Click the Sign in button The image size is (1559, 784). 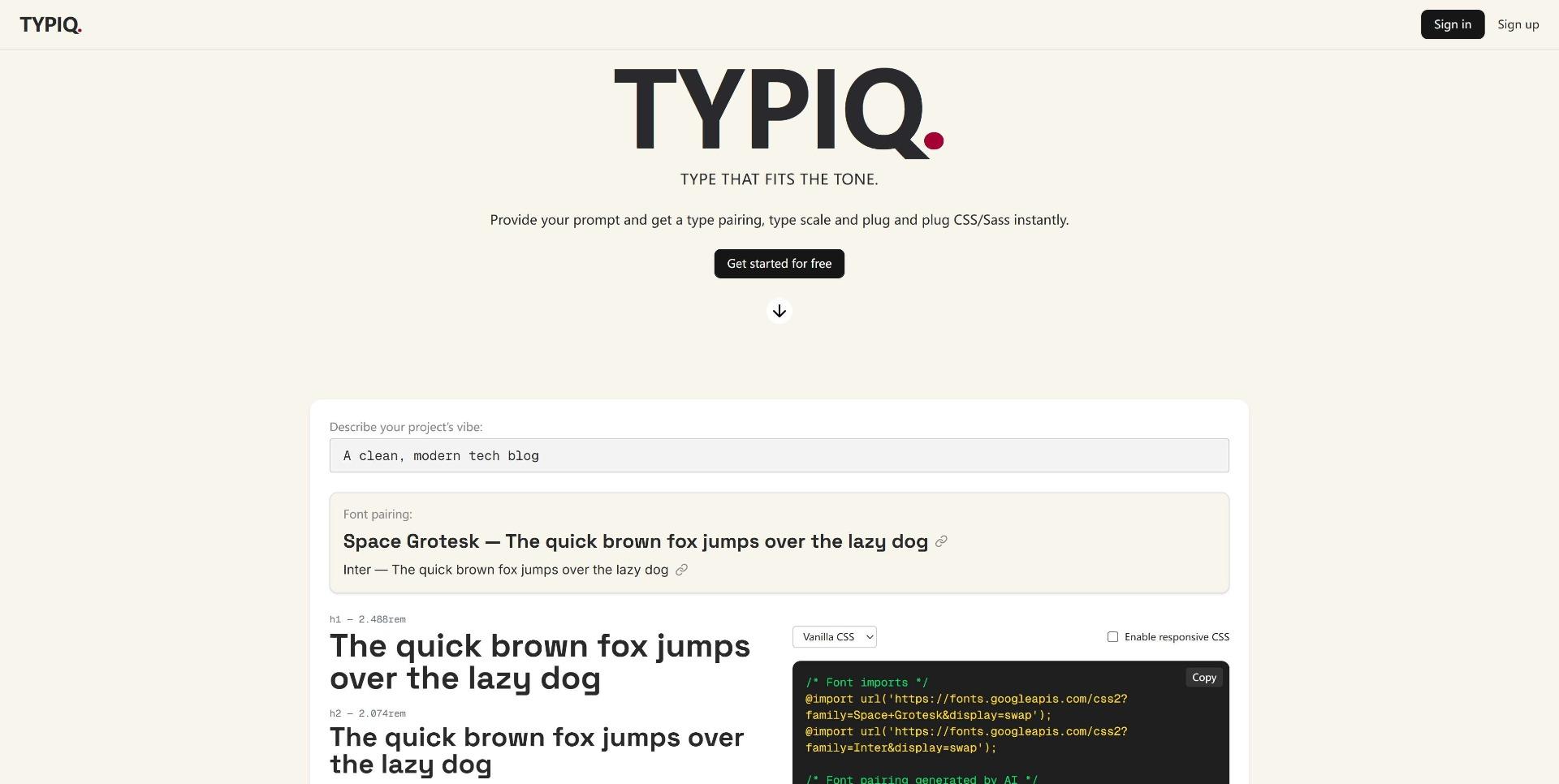click(1452, 24)
